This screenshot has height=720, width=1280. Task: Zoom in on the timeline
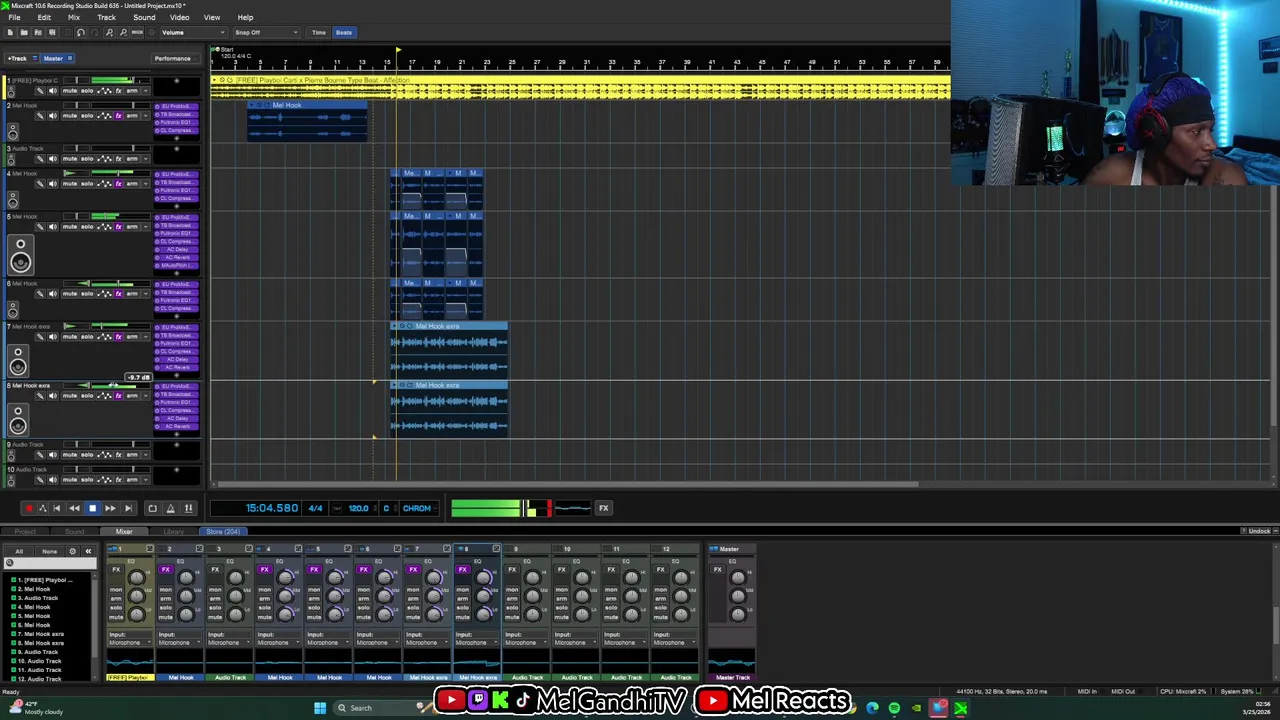point(109,32)
